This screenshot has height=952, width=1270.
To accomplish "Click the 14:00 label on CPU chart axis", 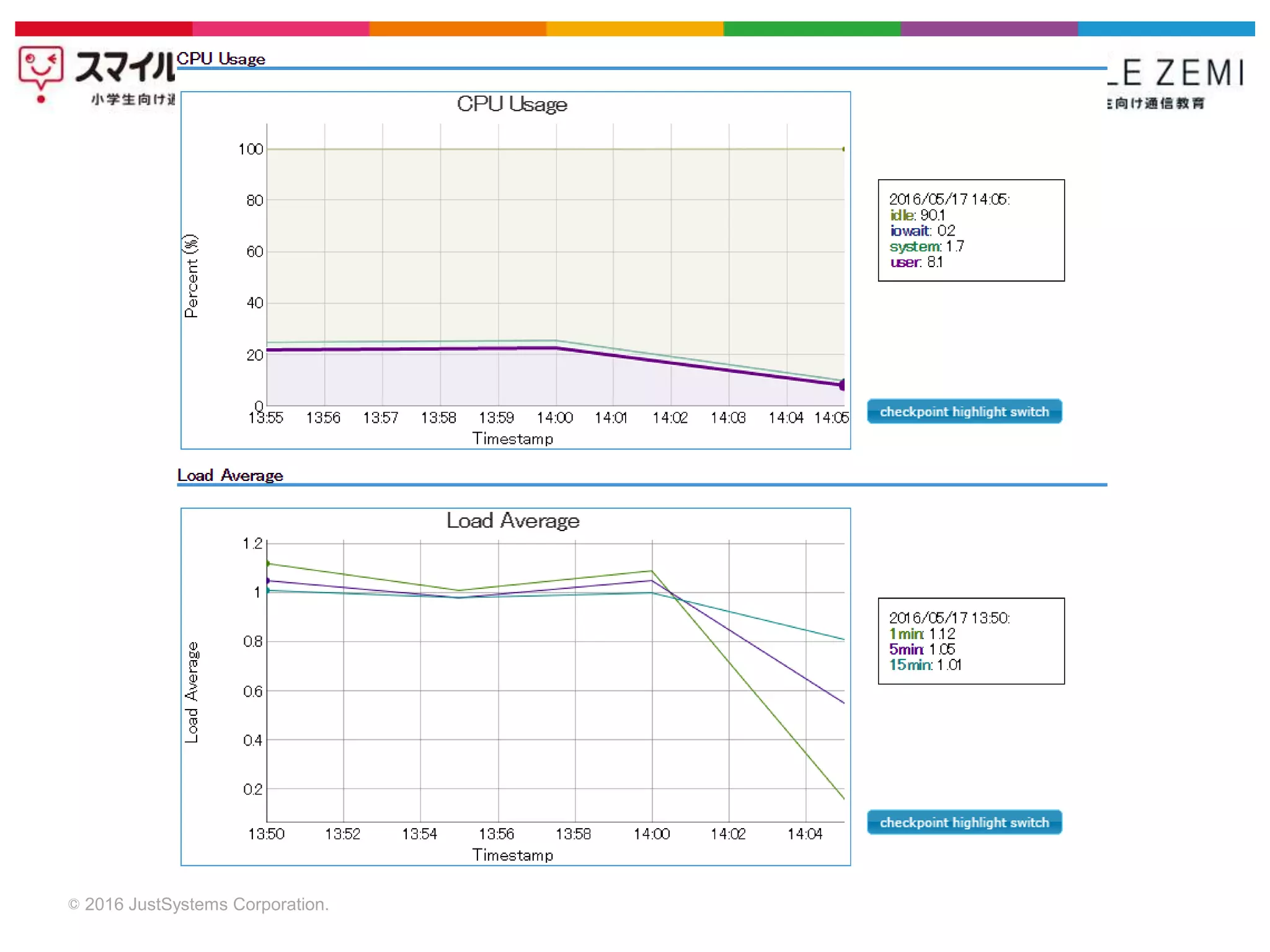I will [x=554, y=418].
